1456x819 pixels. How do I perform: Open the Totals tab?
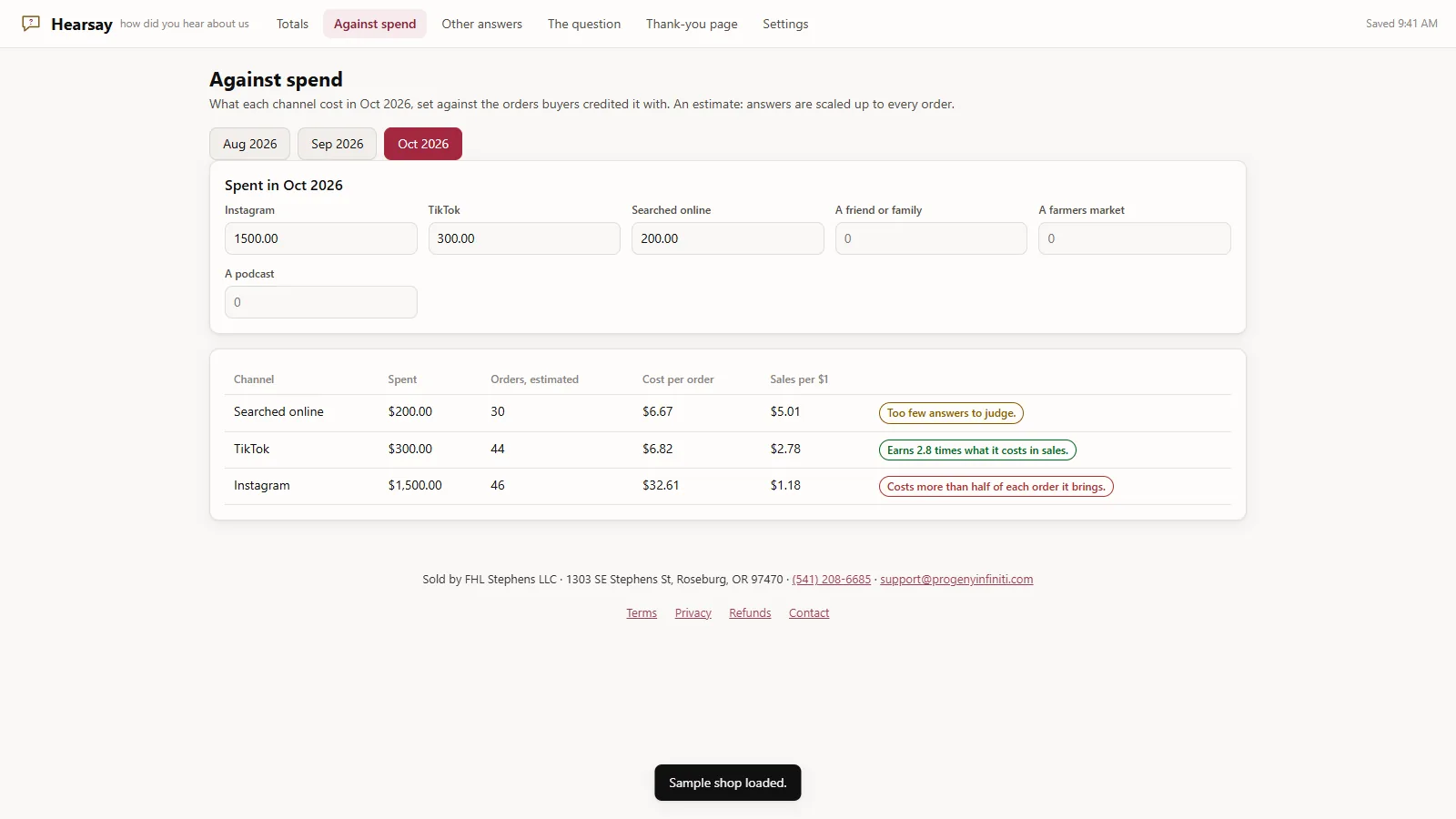coord(292,24)
